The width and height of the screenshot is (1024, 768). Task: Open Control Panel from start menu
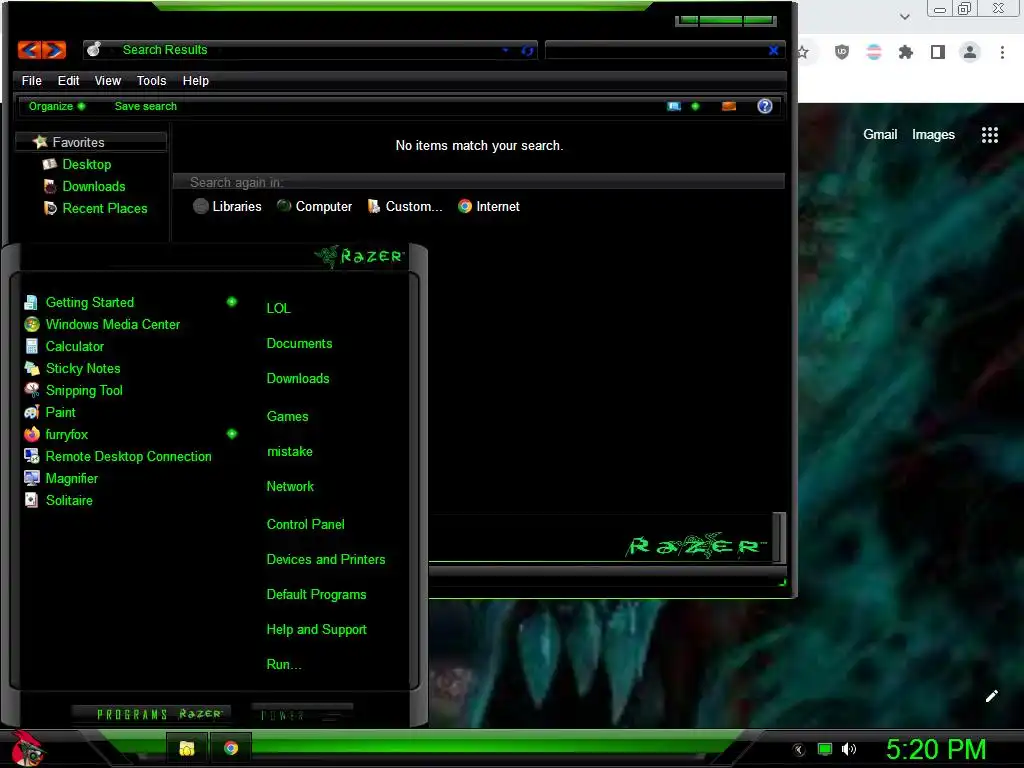pyautogui.click(x=306, y=524)
